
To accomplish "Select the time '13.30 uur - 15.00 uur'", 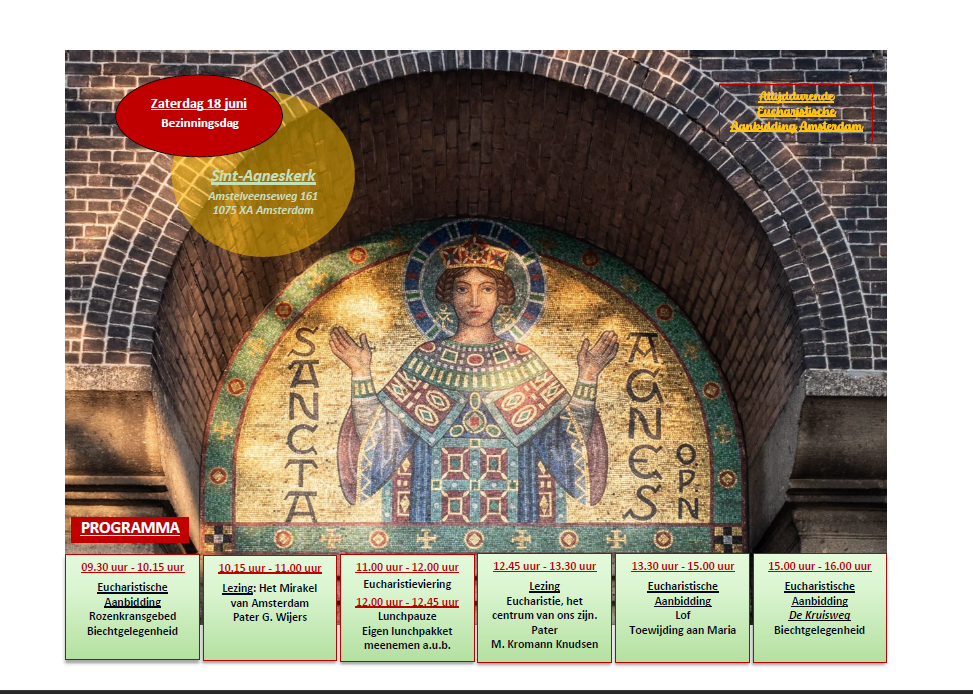I will coord(683,566).
